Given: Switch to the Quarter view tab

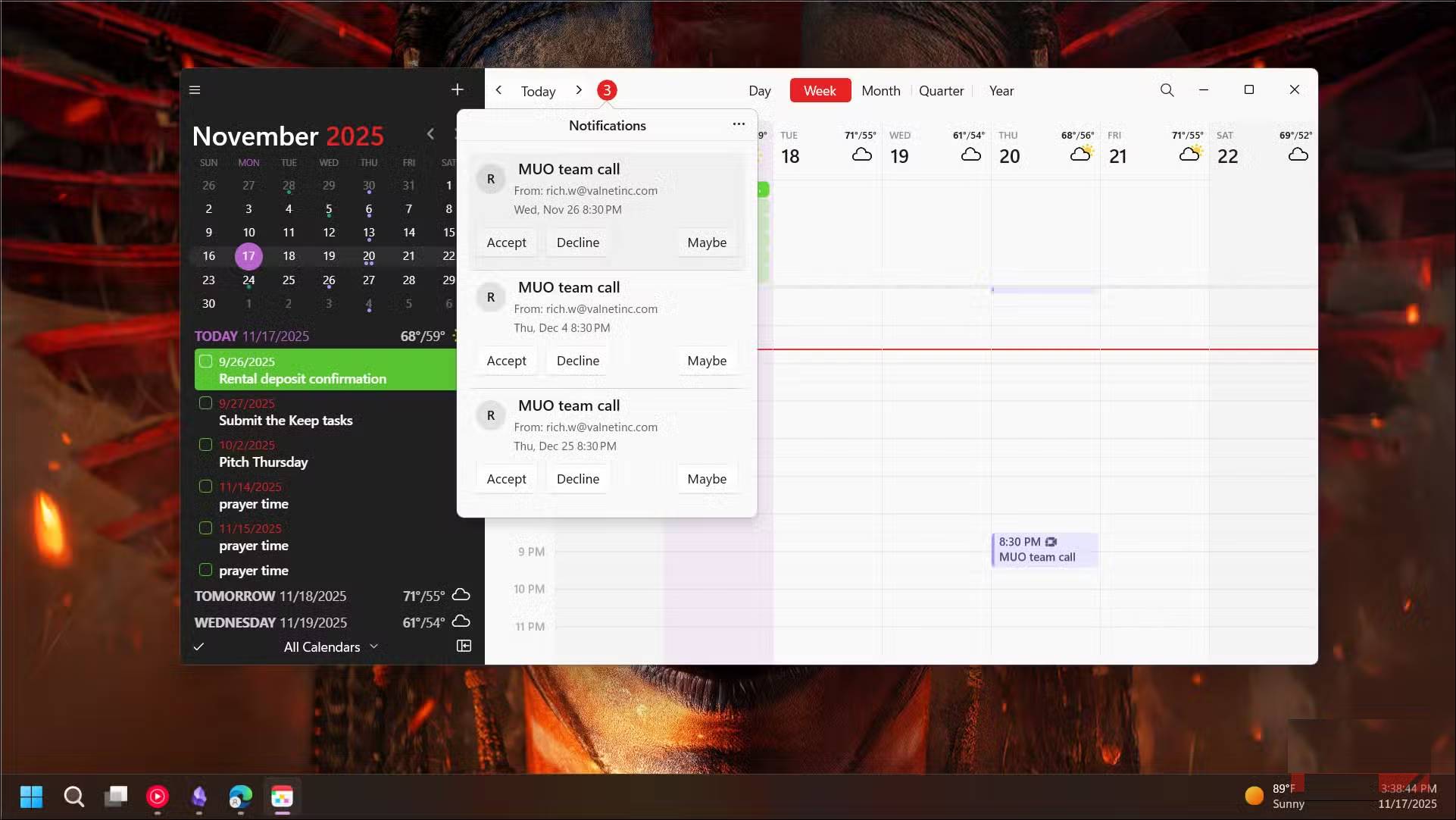Looking at the screenshot, I should (x=941, y=90).
